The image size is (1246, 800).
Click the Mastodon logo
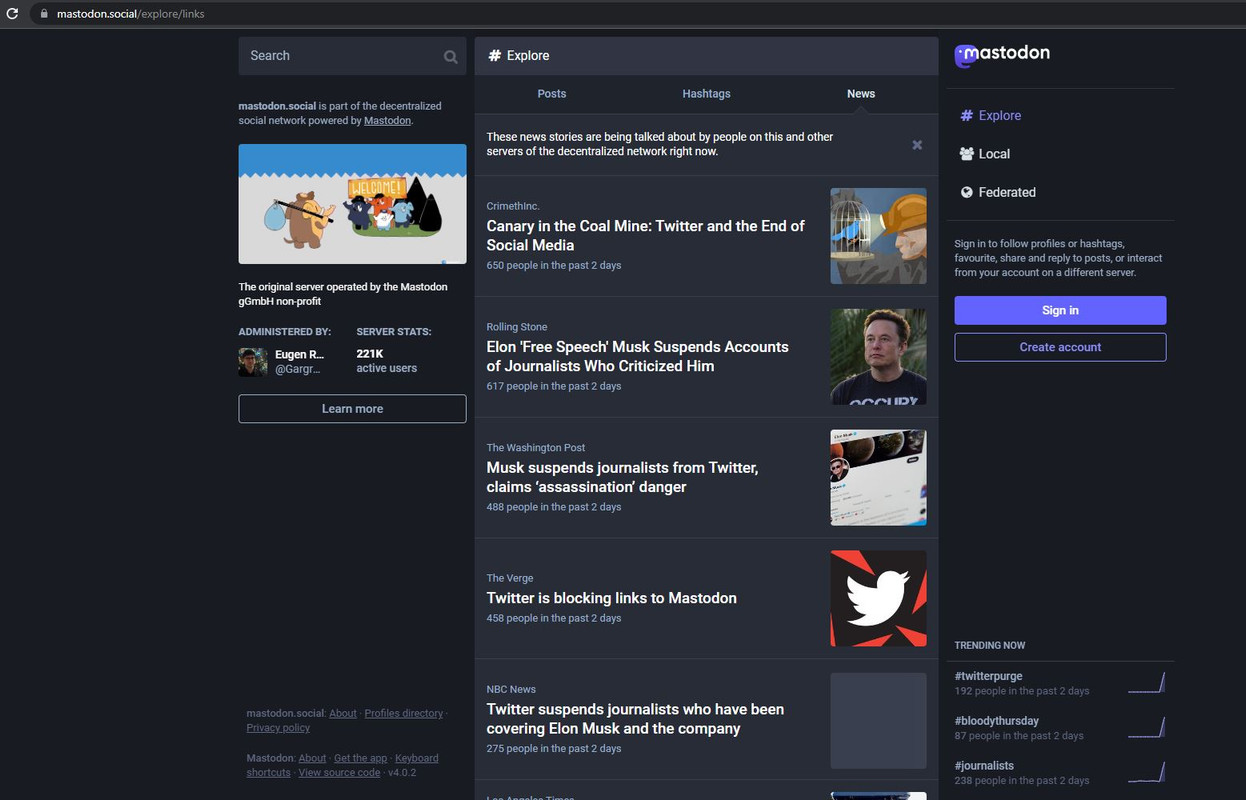click(1002, 55)
